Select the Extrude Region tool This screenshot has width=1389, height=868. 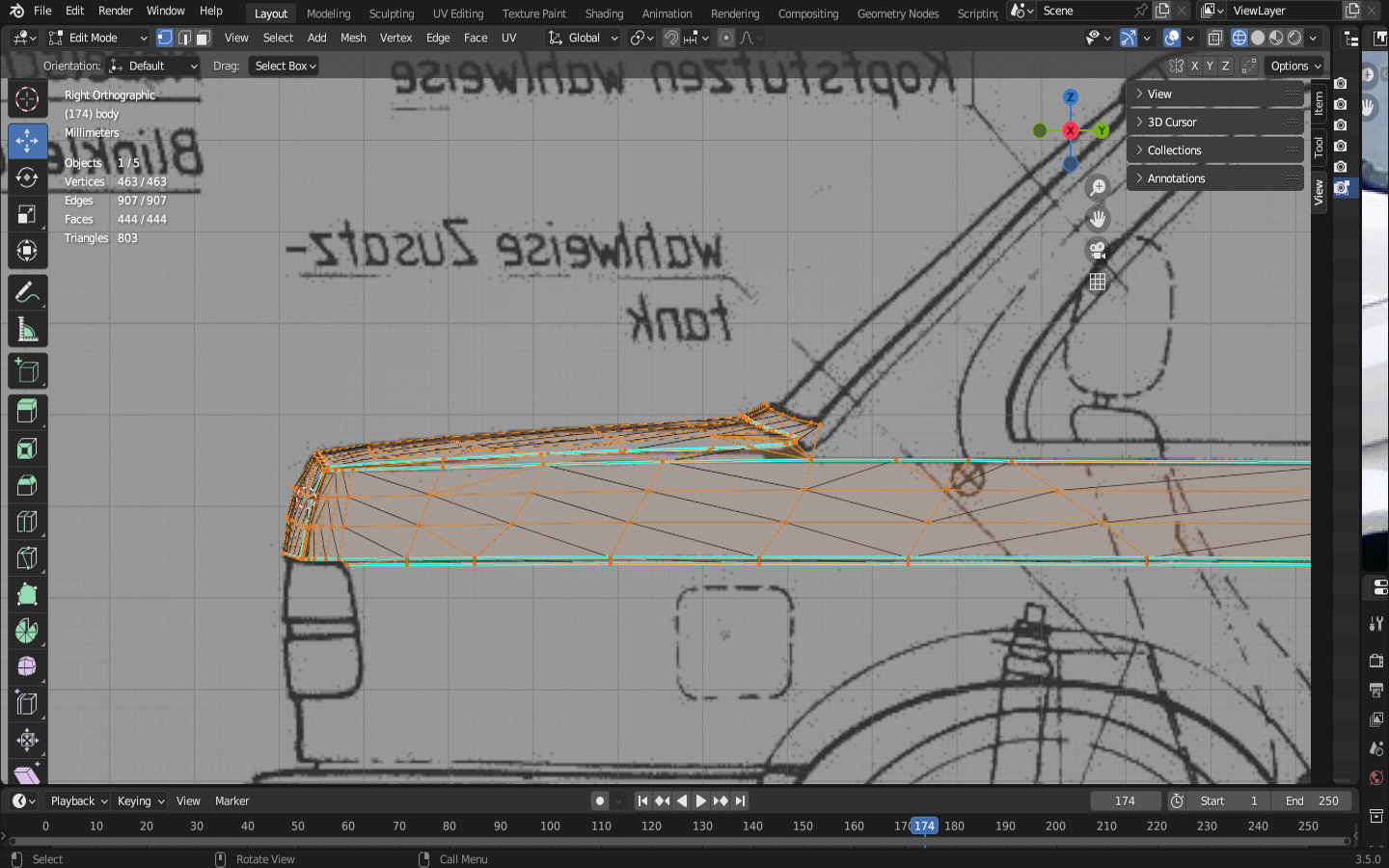point(27,412)
